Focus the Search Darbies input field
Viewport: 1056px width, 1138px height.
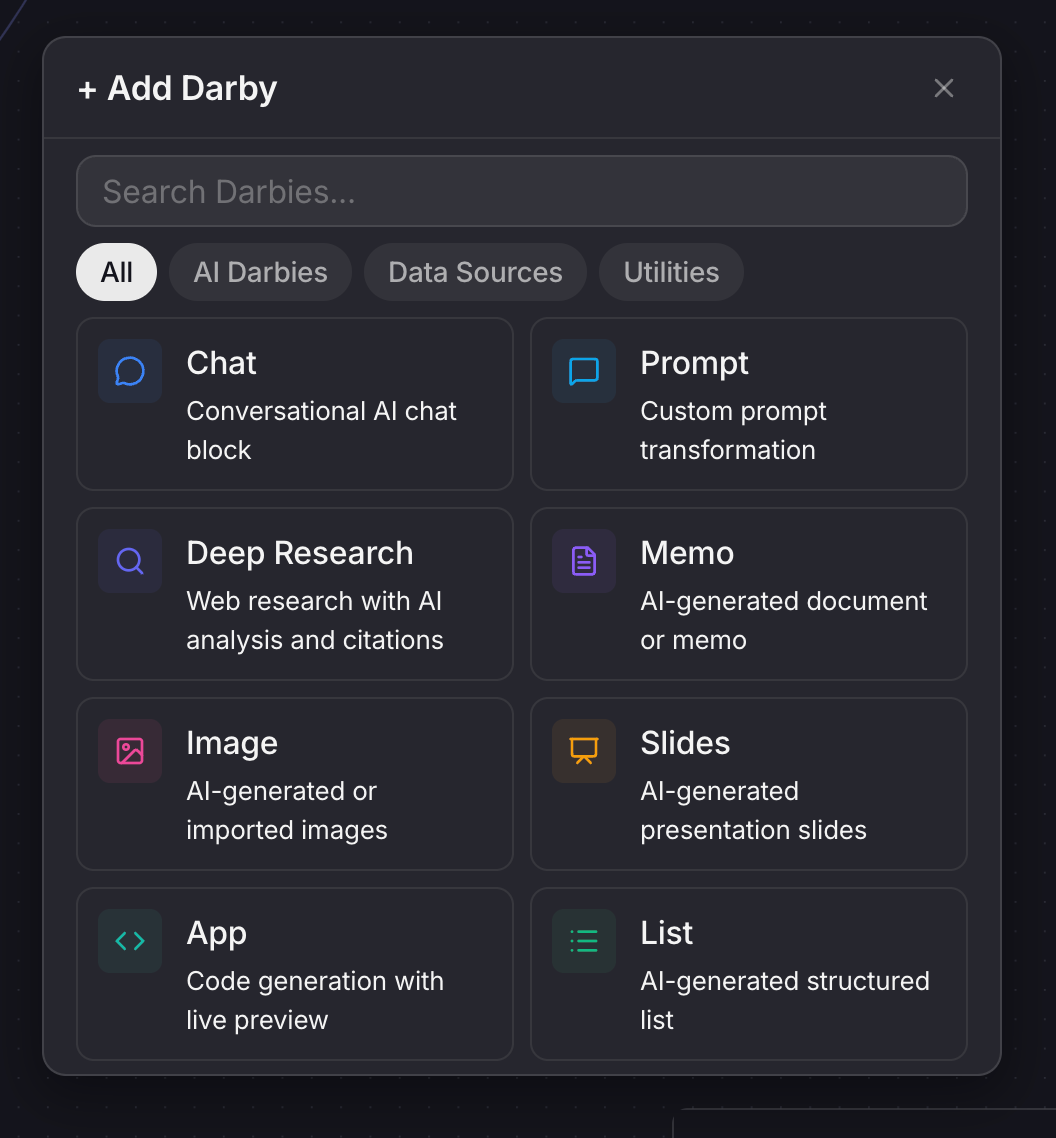coord(522,191)
